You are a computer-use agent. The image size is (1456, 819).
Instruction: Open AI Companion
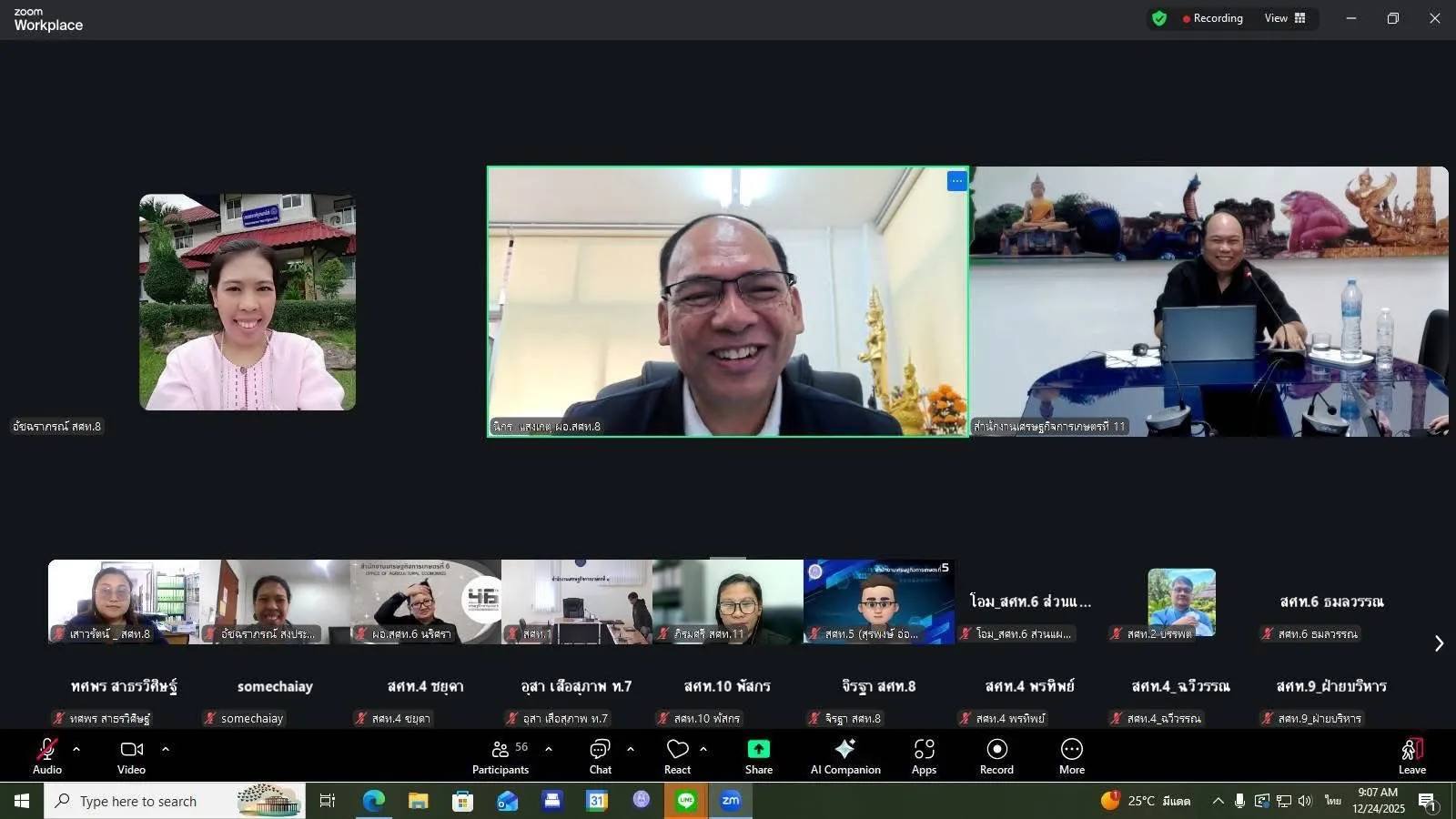tap(845, 755)
